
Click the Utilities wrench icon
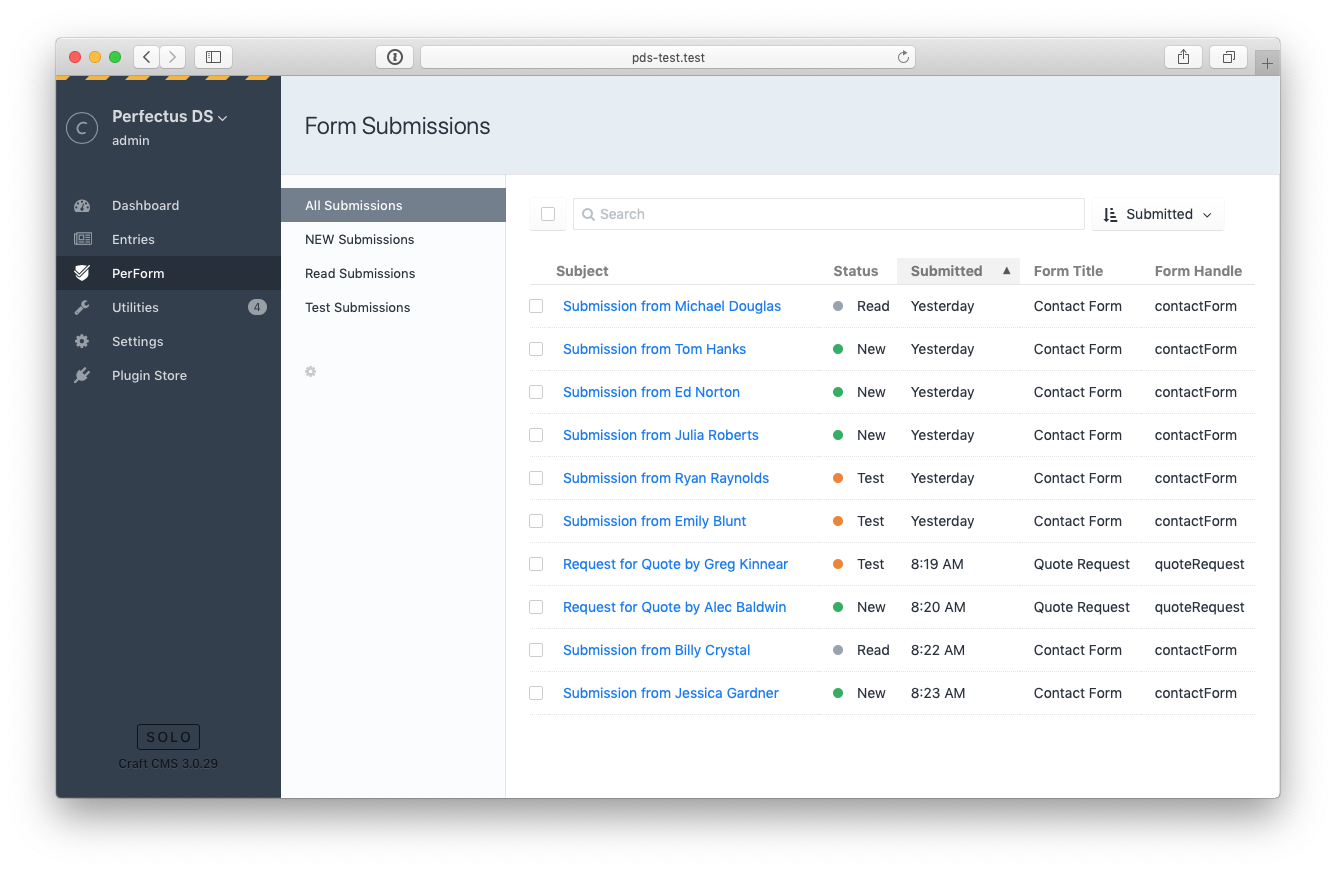[x=82, y=308]
